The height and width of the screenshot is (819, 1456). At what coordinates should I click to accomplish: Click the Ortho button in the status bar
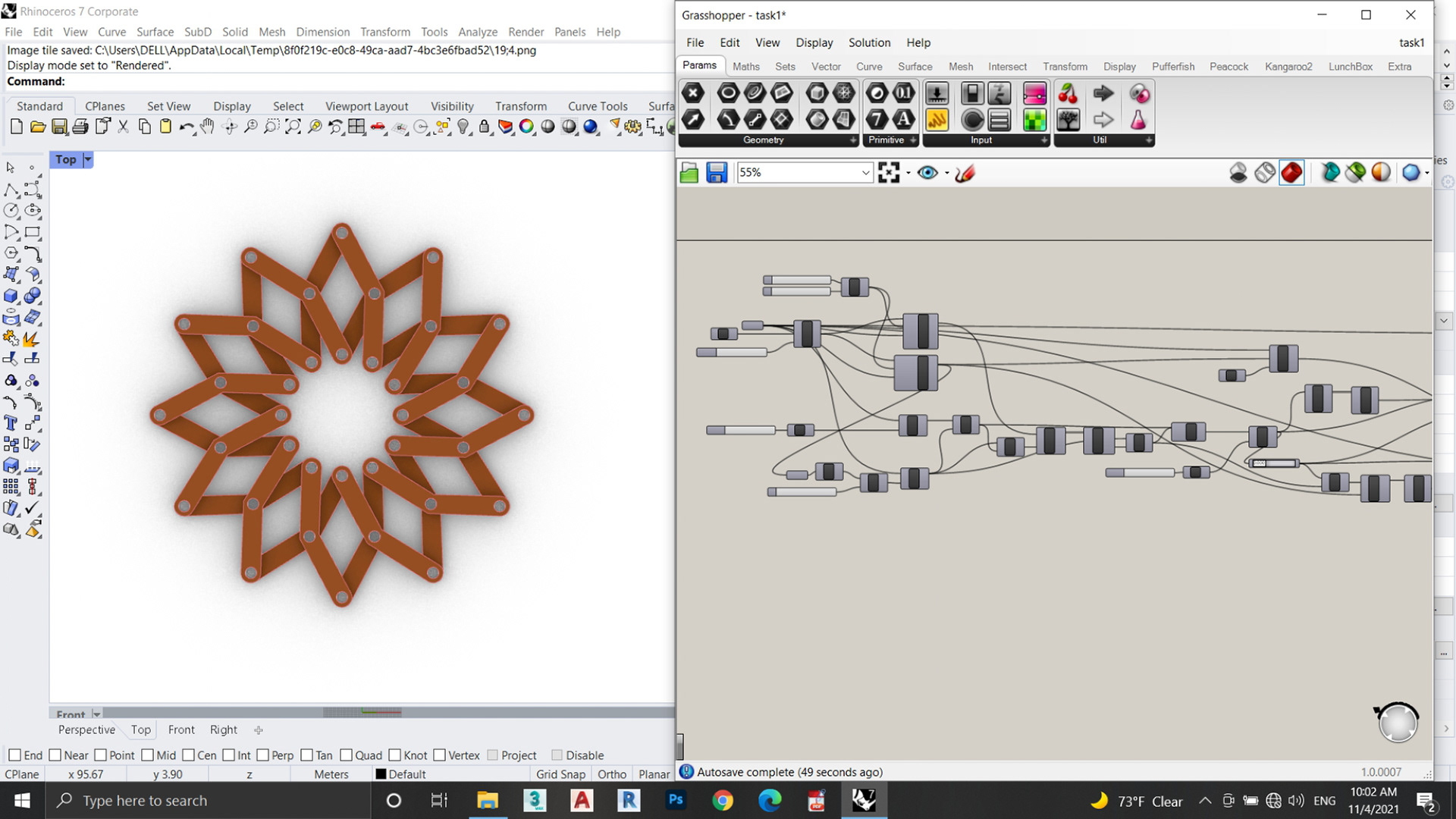pos(612,774)
